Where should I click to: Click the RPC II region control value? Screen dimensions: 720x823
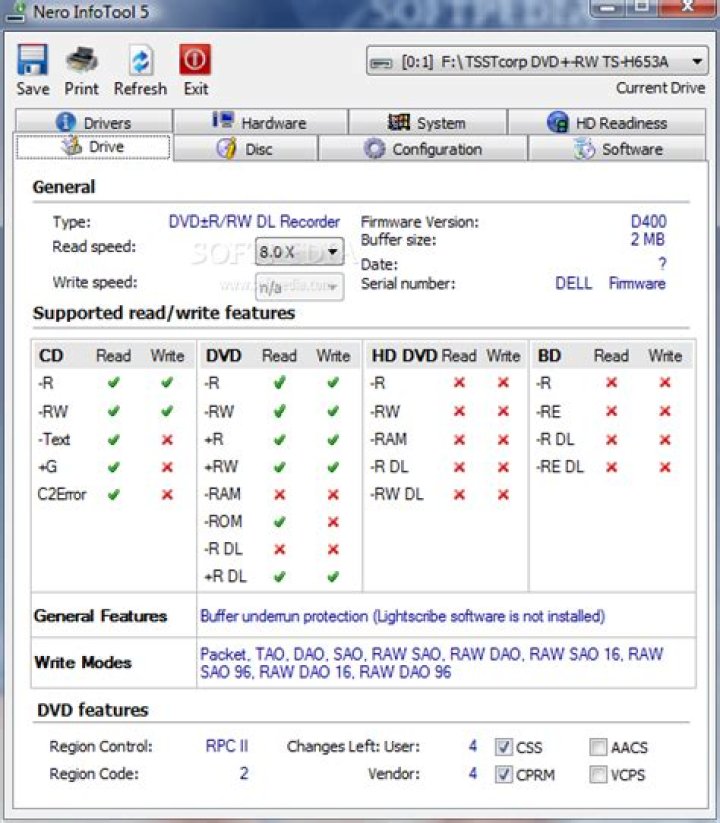[x=227, y=746]
